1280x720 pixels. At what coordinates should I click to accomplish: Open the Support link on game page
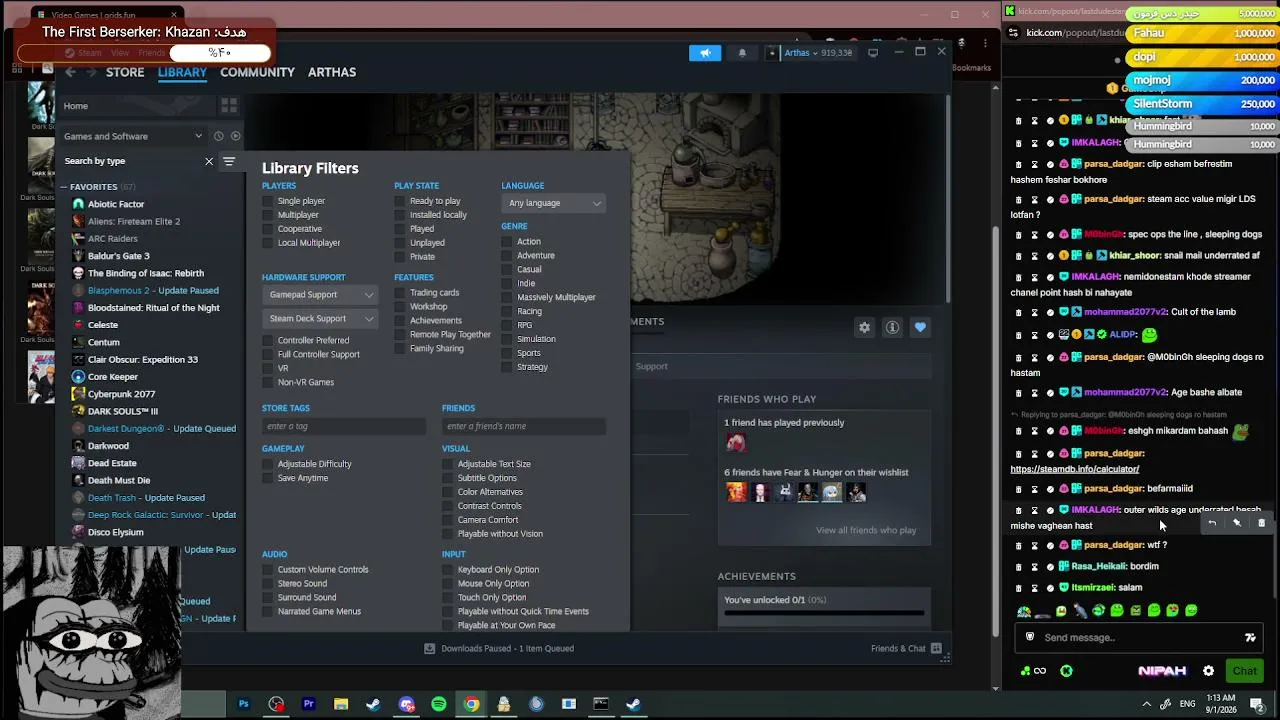click(x=651, y=366)
